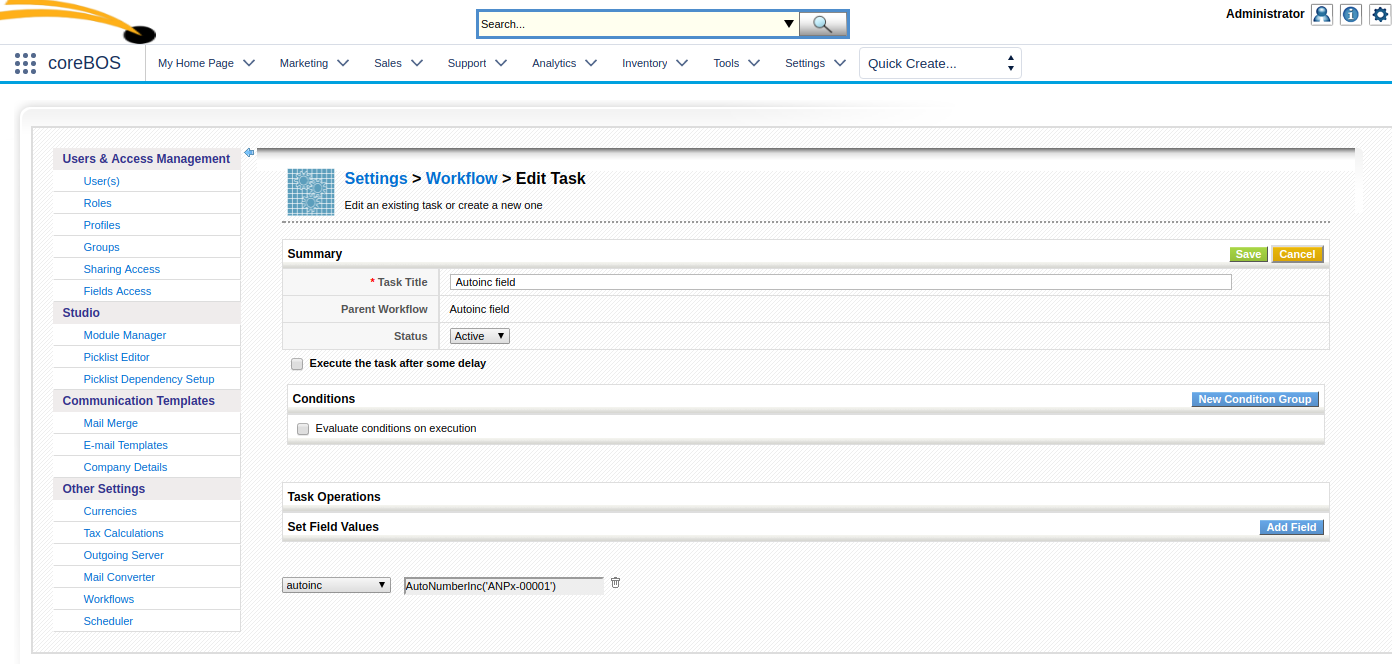Image resolution: width=1392 pixels, height=669 pixels.
Task: Open the Marketing menu
Action: [x=314, y=63]
